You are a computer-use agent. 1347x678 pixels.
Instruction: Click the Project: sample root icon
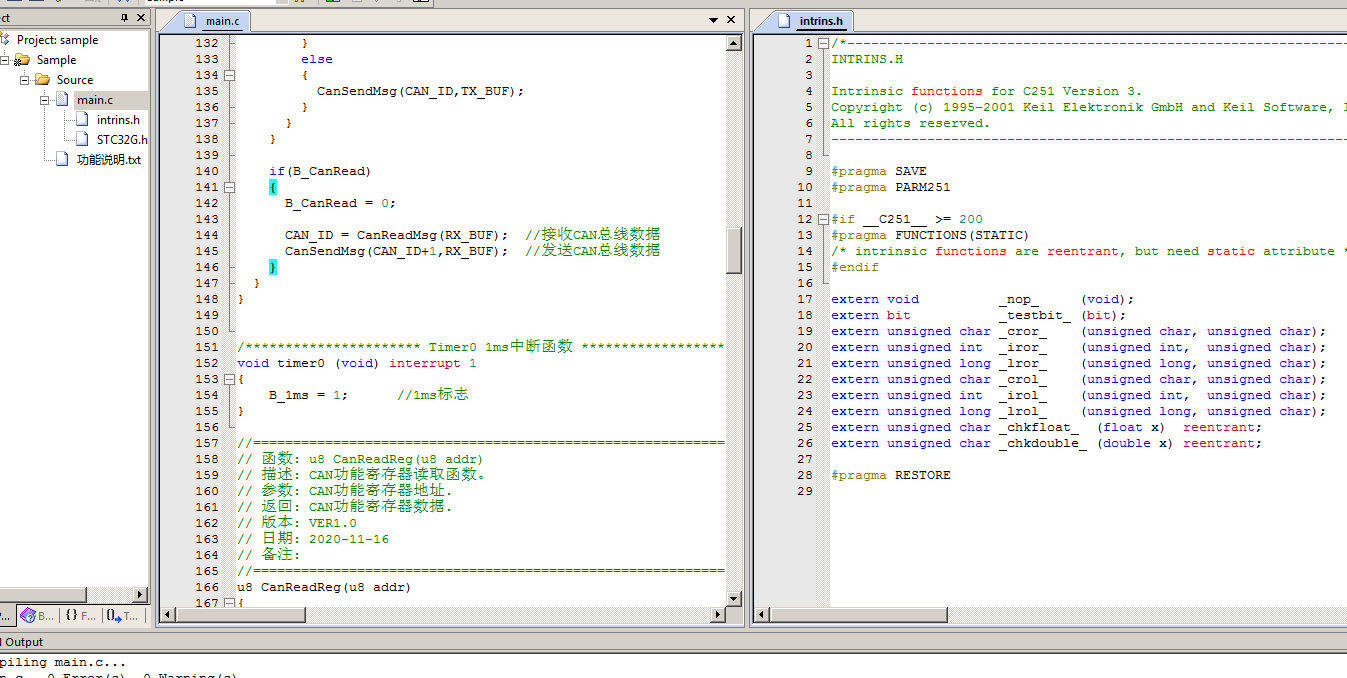point(5,40)
